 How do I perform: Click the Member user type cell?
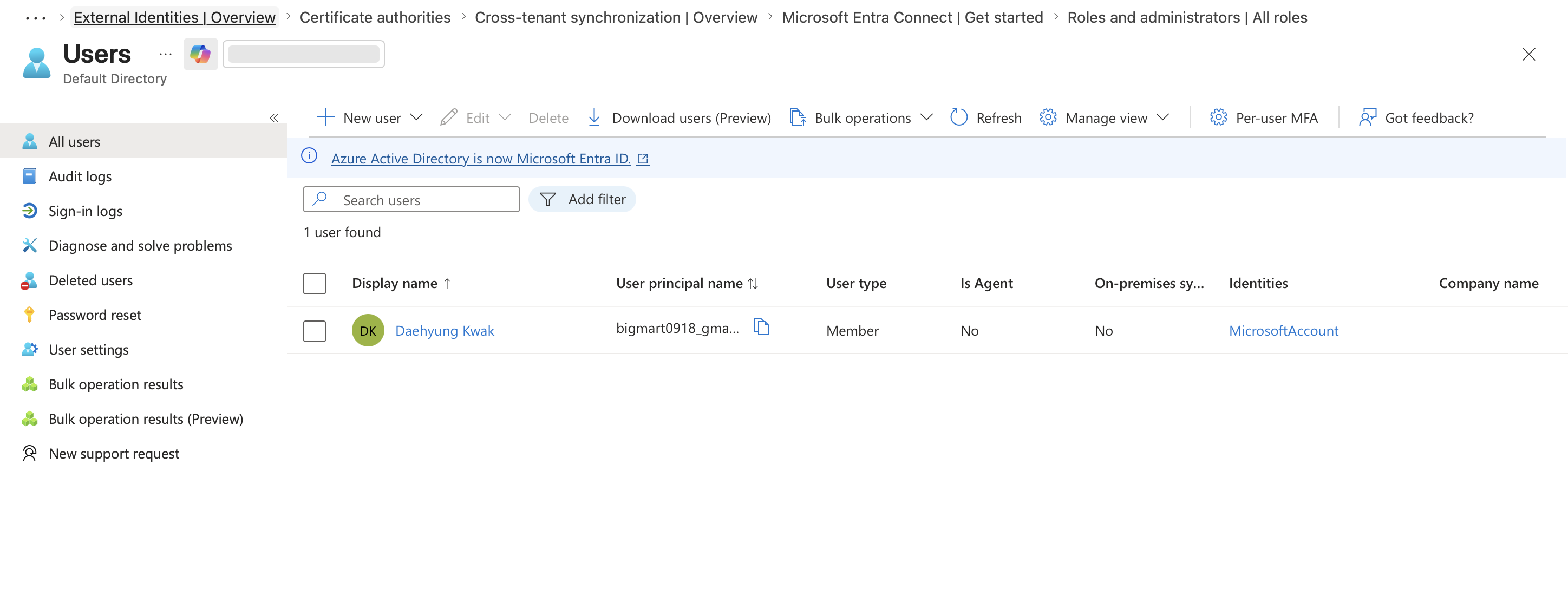[852, 331]
